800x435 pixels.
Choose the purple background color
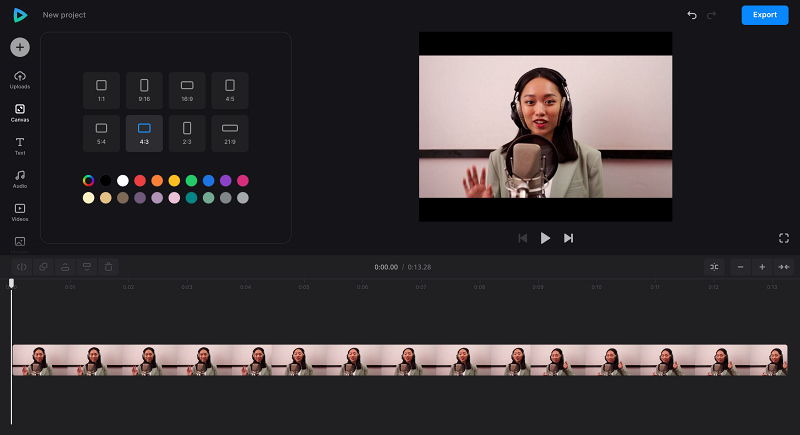[226, 181]
